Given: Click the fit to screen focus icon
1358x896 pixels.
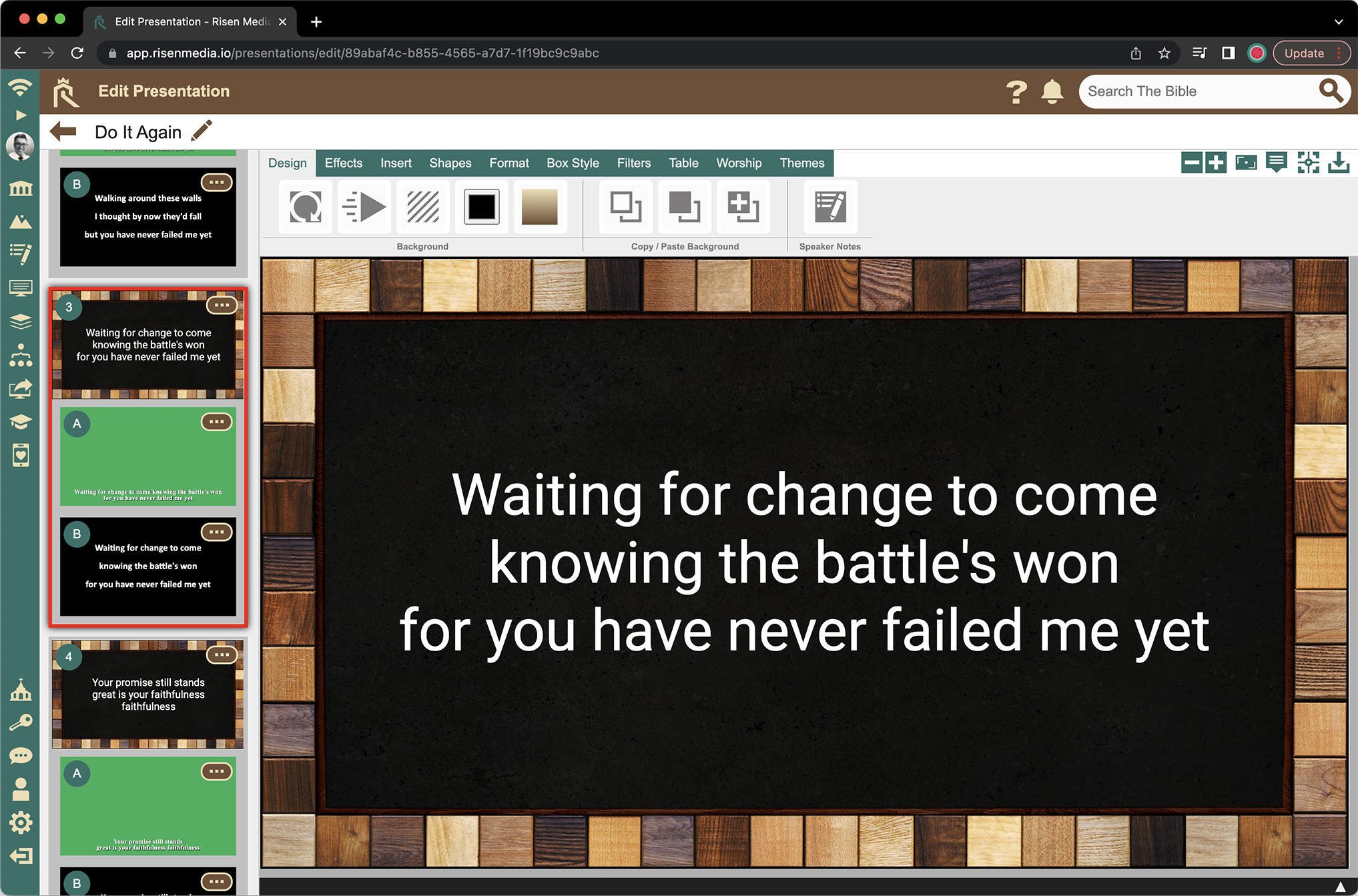Looking at the screenshot, I should coord(1309,162).
